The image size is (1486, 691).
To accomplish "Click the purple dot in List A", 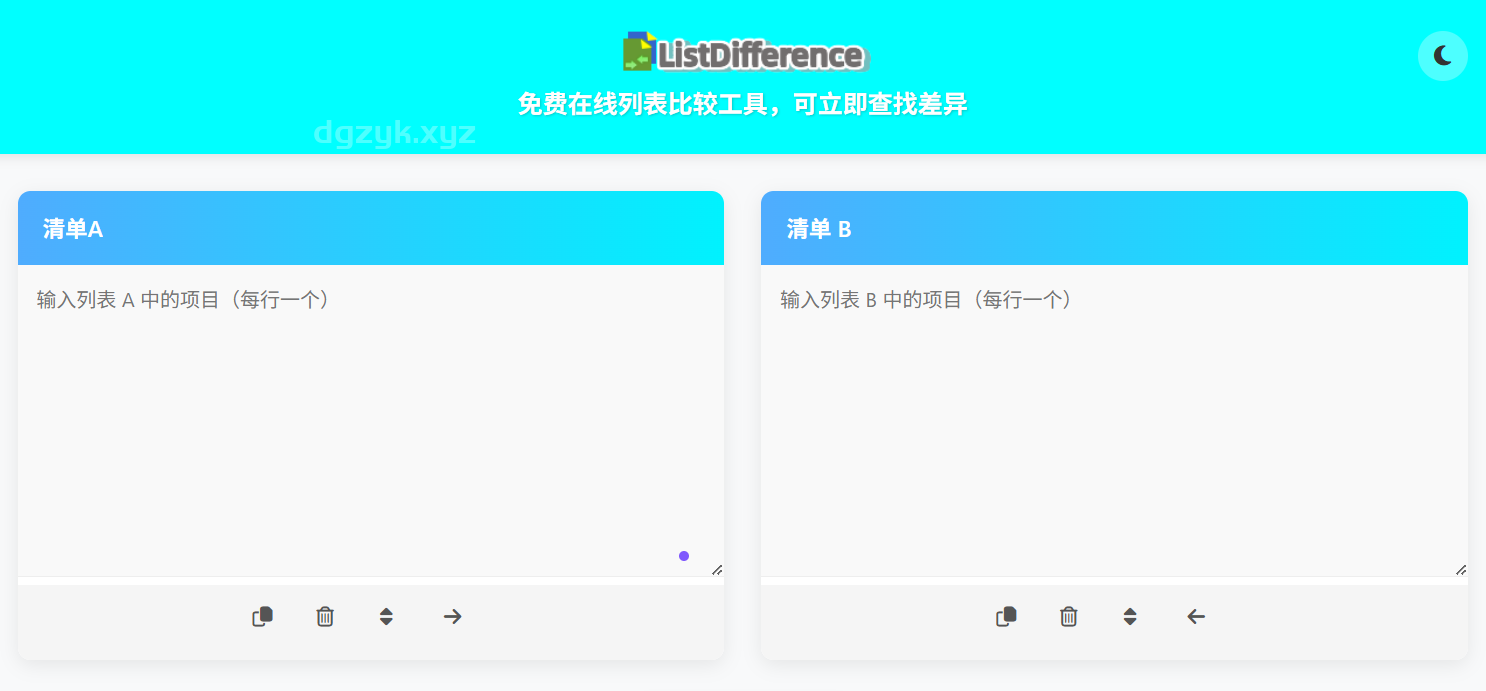I will coord(684,556).
